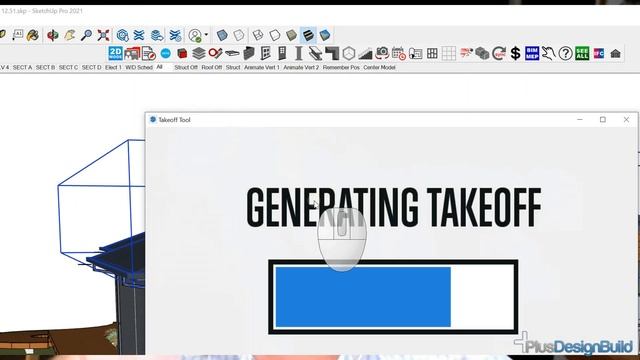Switch to the Struct scene tab
Screen dimensions: 640x360
[233, 67]
